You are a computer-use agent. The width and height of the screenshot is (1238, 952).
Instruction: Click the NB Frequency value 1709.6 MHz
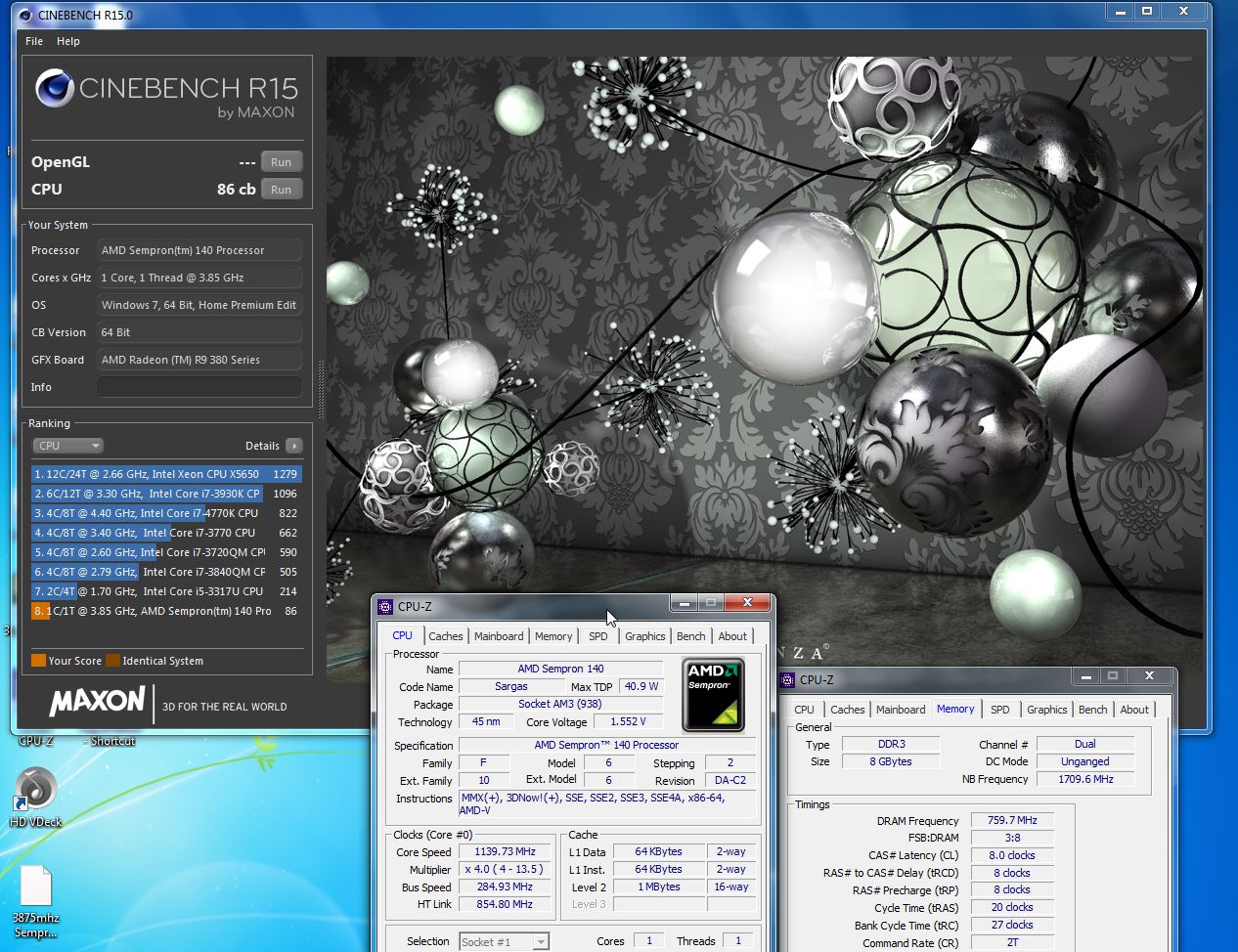click(x=1085, y=779)
